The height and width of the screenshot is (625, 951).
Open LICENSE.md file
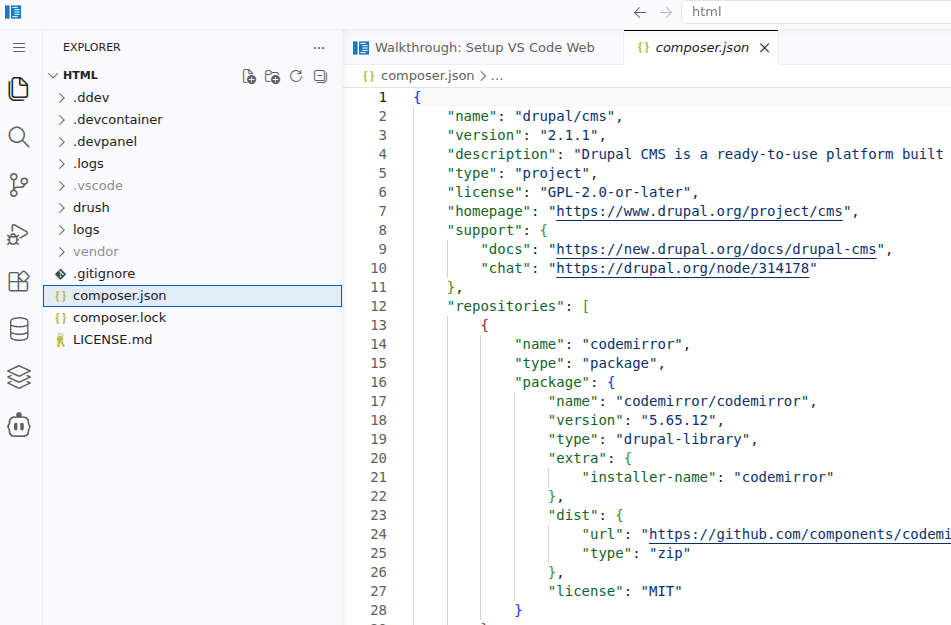(x=193, y=340)
